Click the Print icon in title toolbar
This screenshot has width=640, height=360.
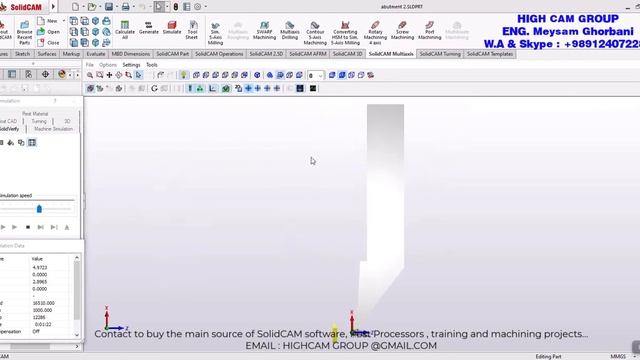click(x=126, y=7)
